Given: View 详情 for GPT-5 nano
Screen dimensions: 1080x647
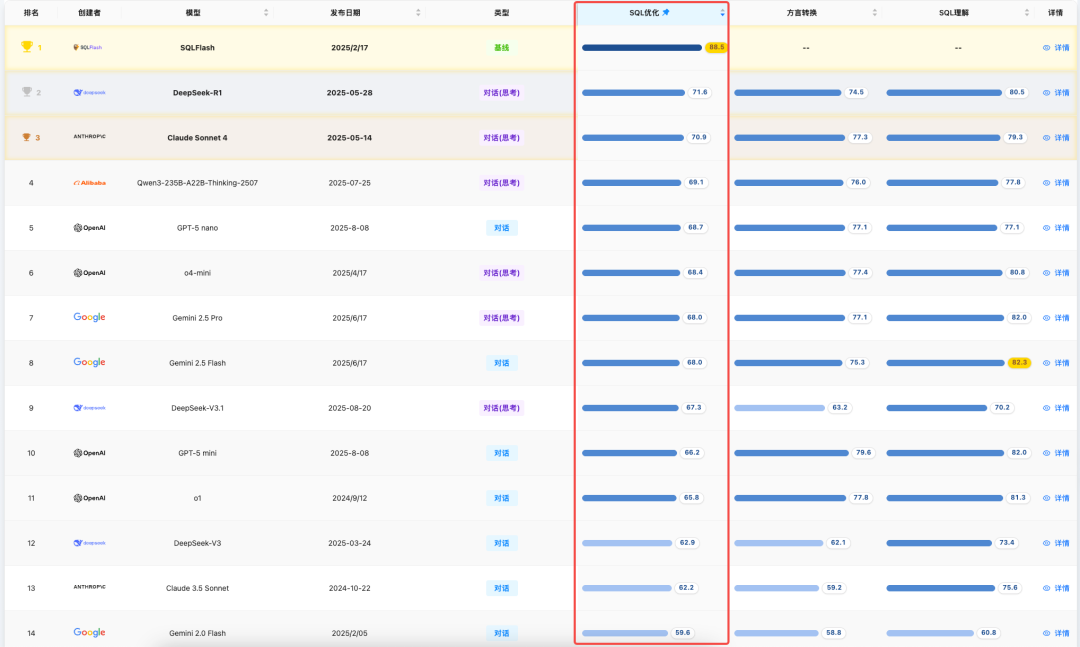Looking at the screenshot, I should 1056,227.
